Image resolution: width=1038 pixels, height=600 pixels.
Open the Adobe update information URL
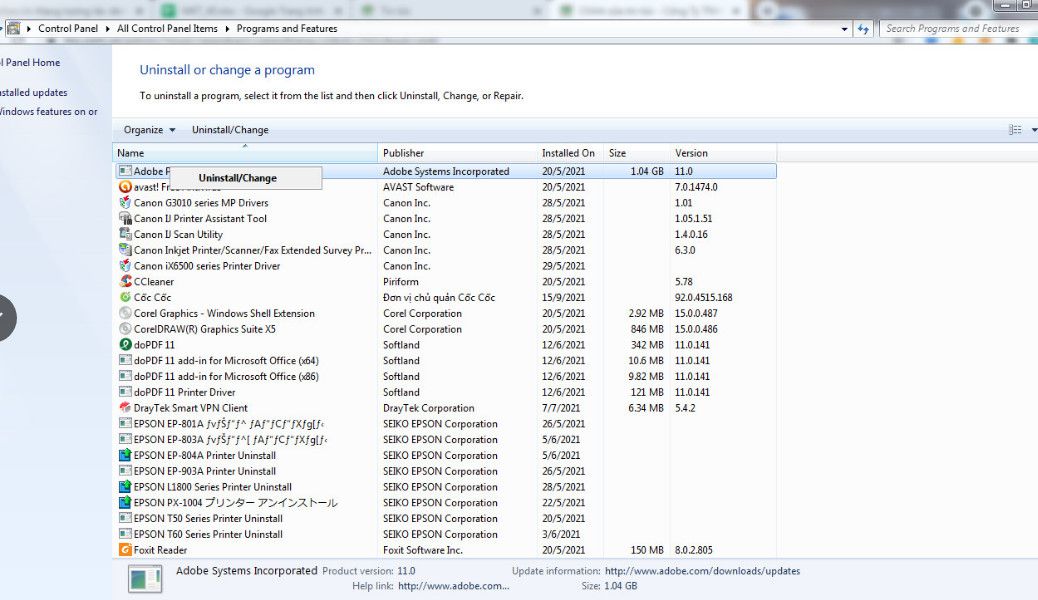coord(702,571)
